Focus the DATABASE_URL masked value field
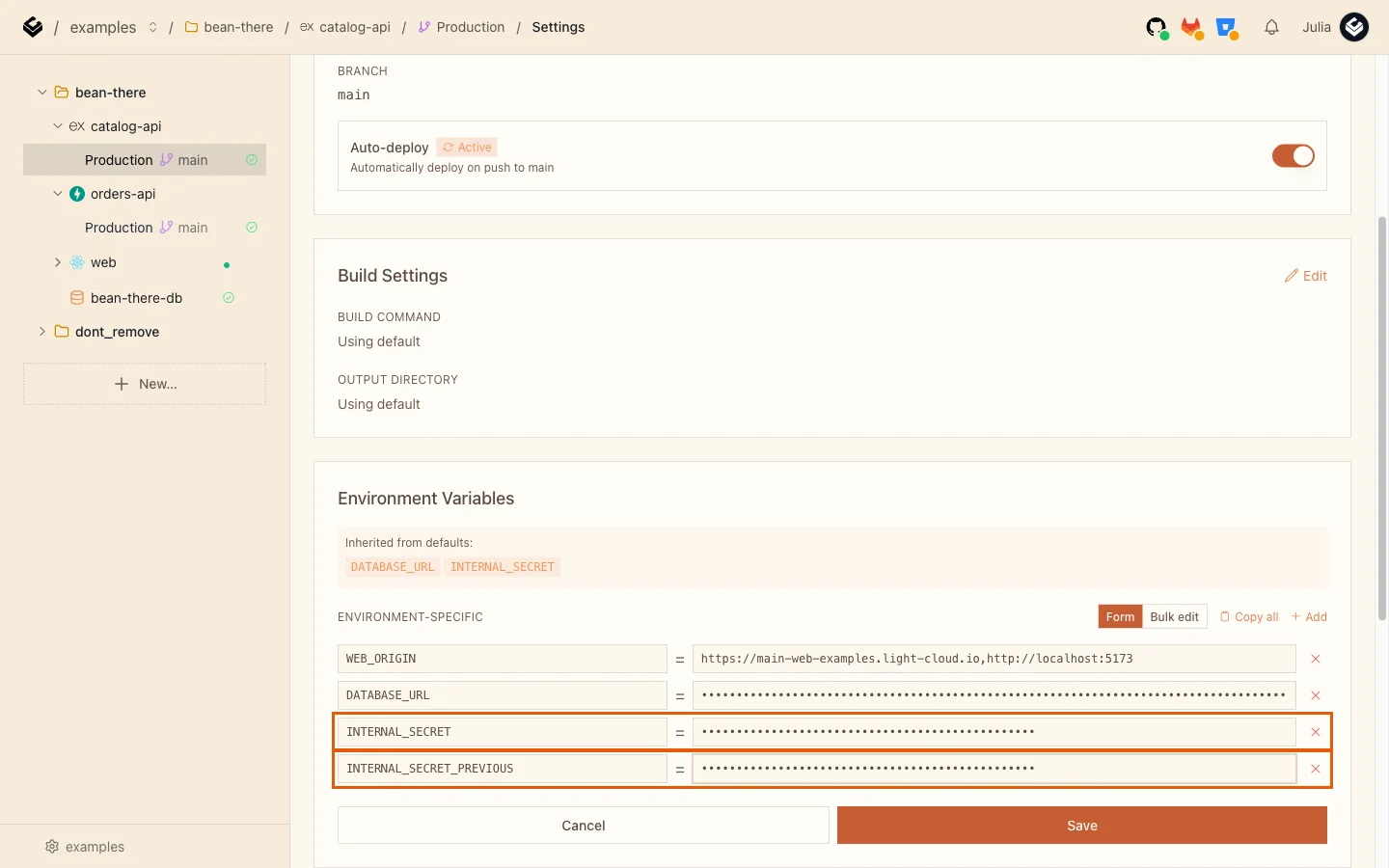The height and width of the screenshot is (868, 1389). tap(994, 695)
